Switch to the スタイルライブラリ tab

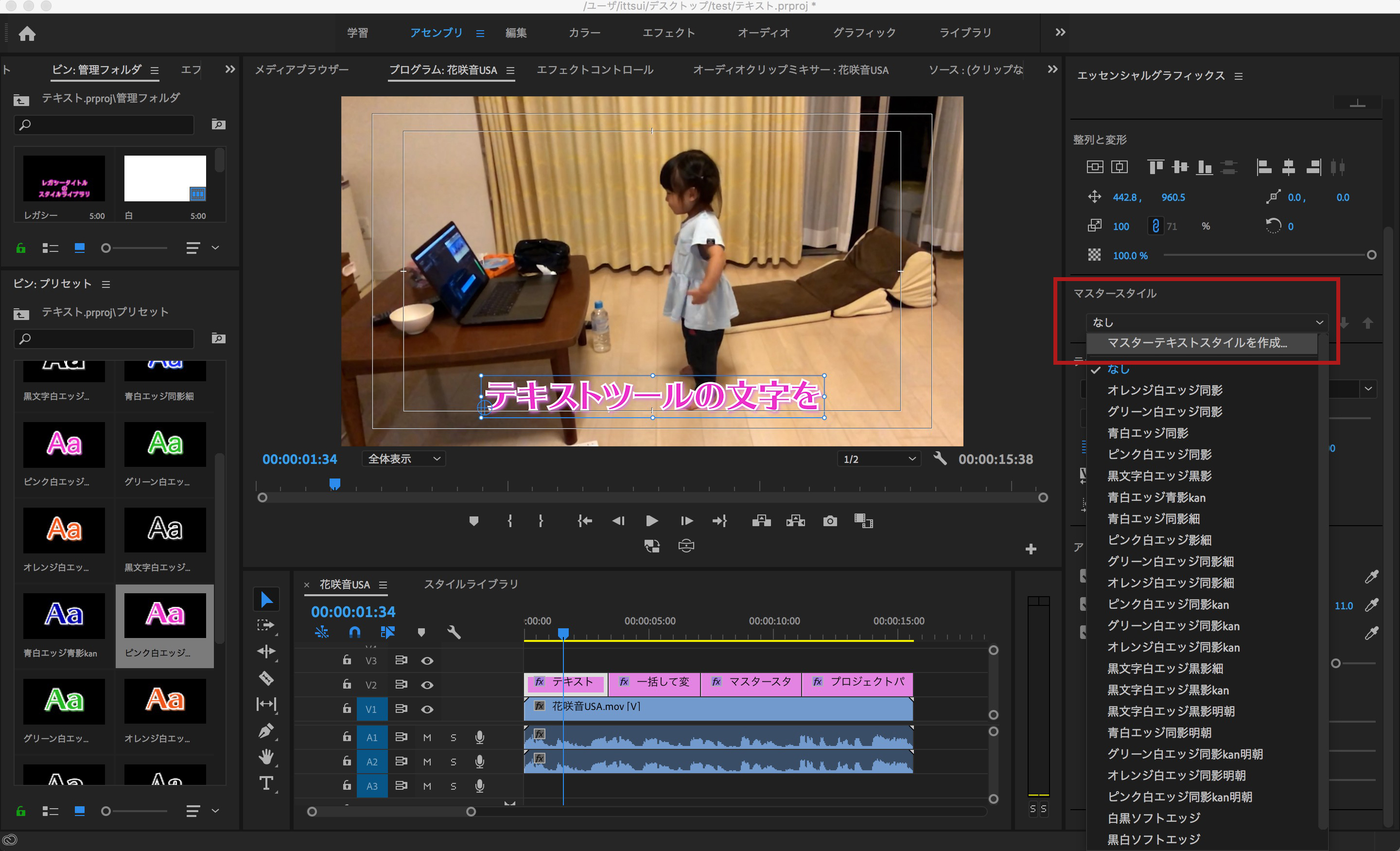click(471, 584)
